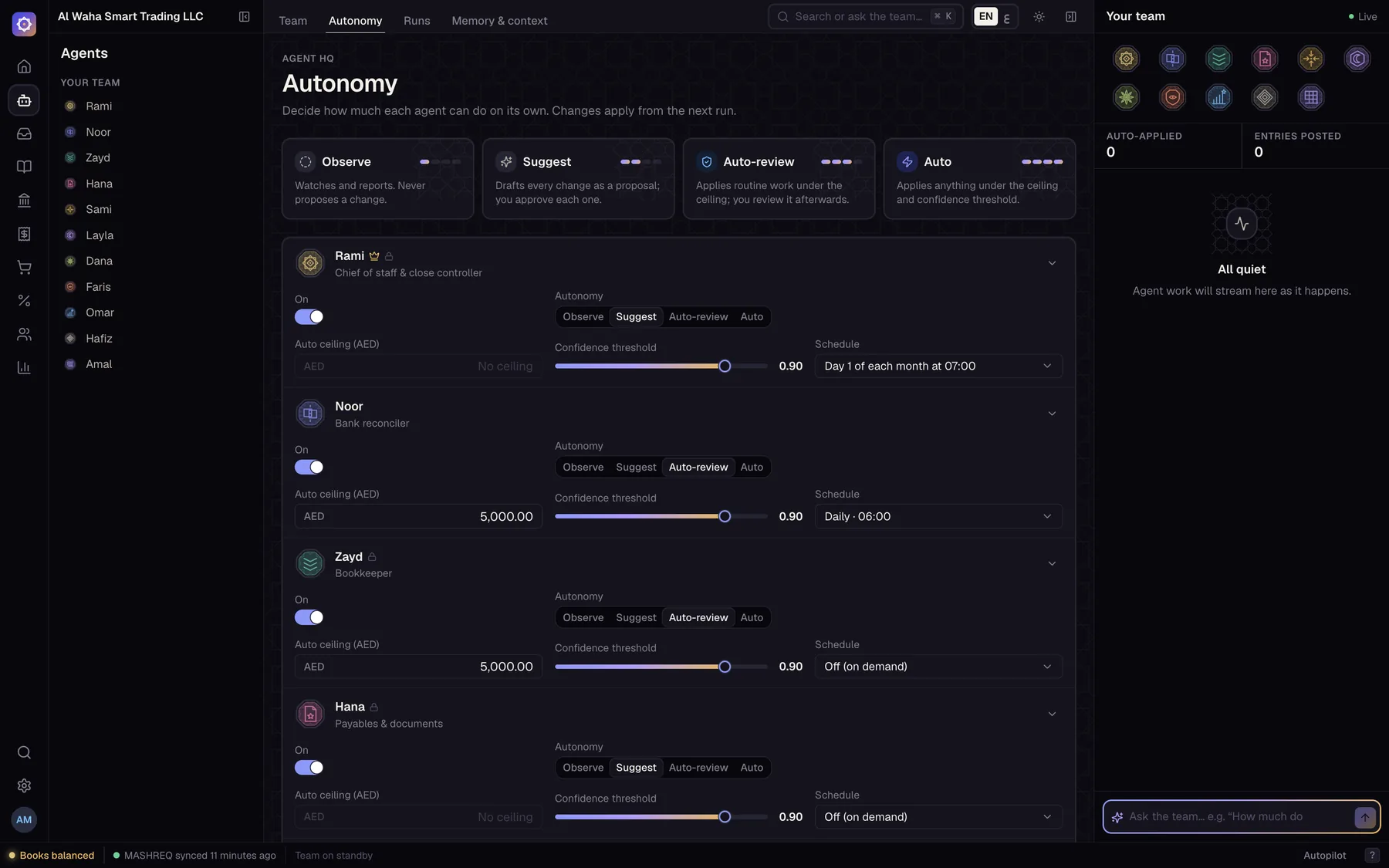Image resolution: width=1389 pixels, height=868 pixels.
Task: Open the percent icon in left rail
Action: 24,301
